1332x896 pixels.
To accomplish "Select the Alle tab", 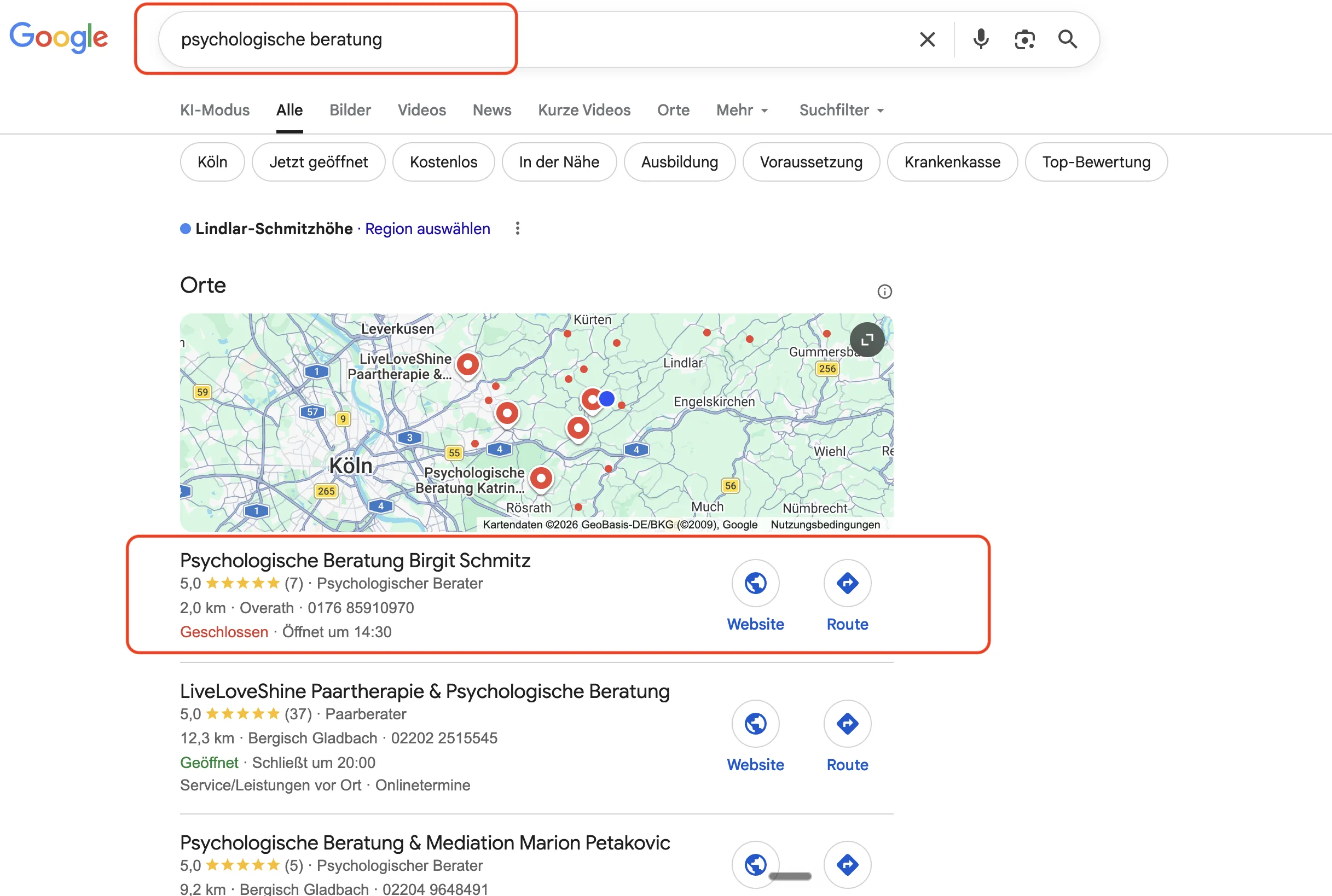I will click(x=289, y=110).
